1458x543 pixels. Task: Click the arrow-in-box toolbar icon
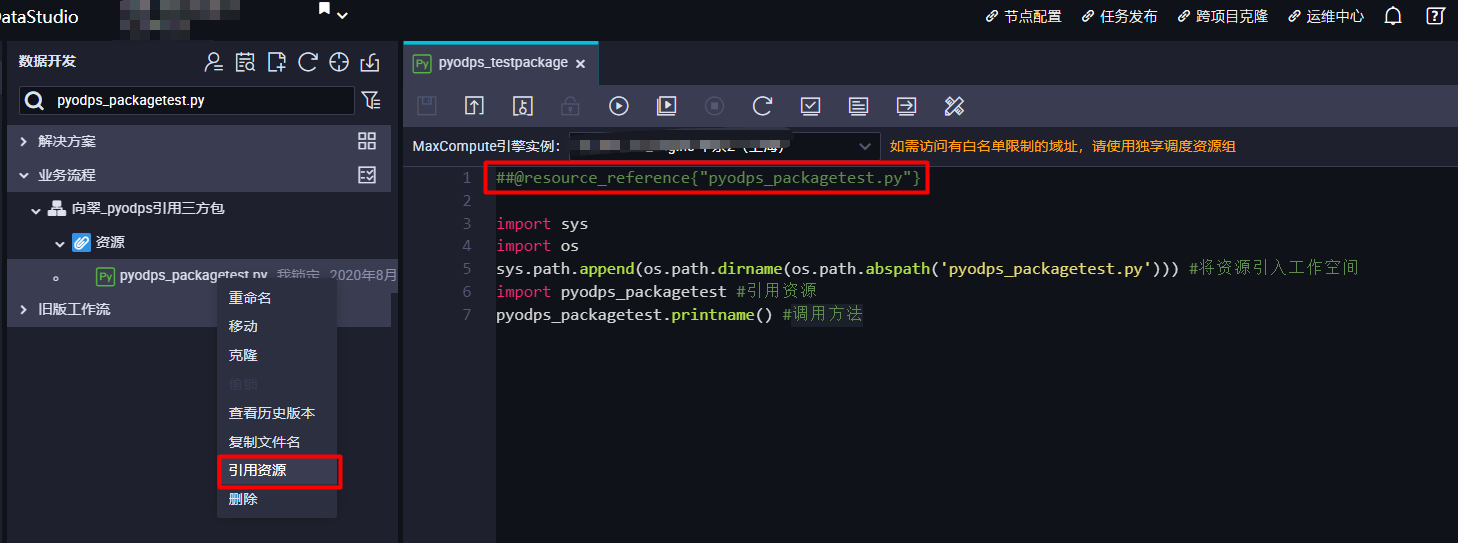coord(906,106)
